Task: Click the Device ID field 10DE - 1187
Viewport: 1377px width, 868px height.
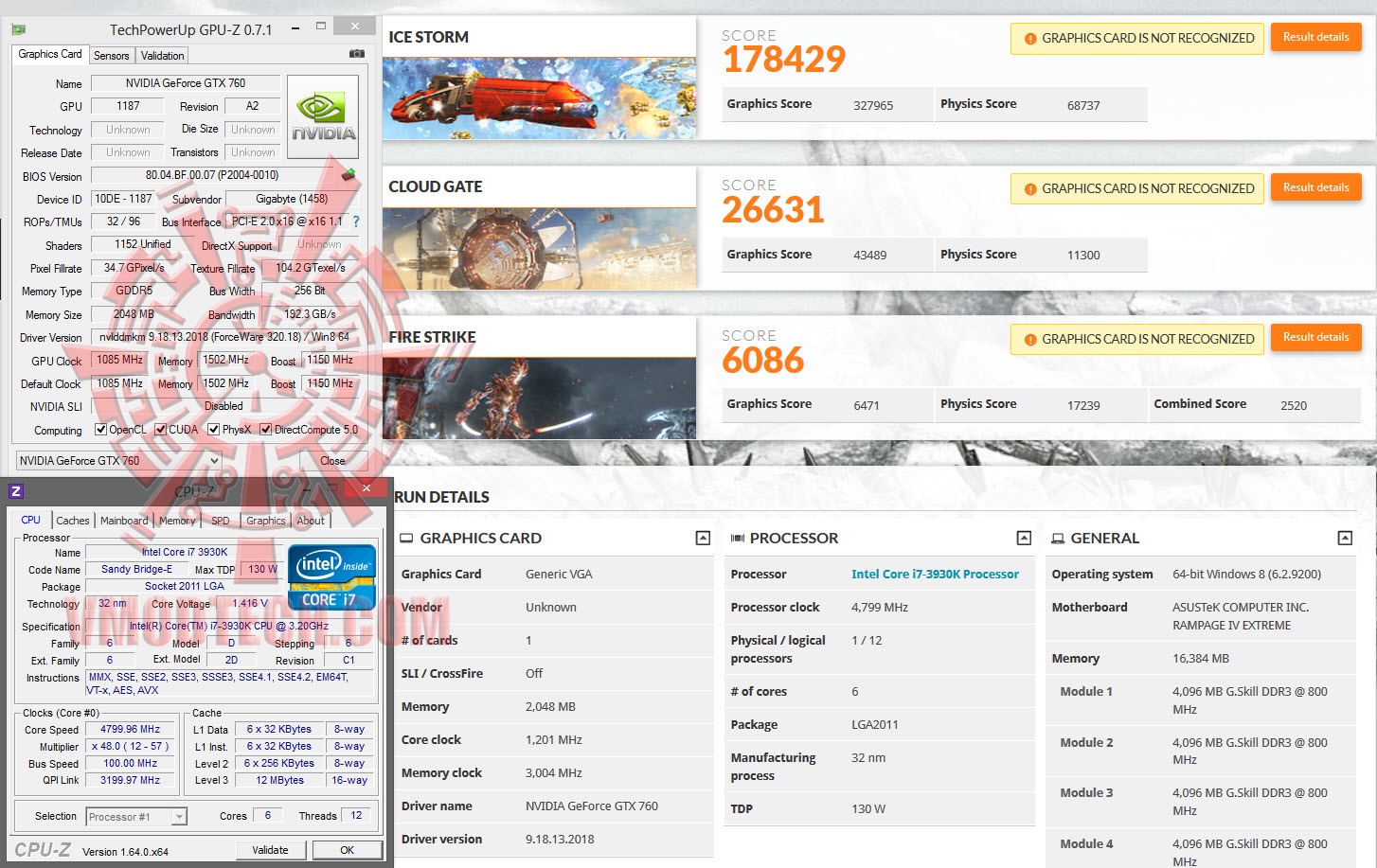Action: pos(123,199)
